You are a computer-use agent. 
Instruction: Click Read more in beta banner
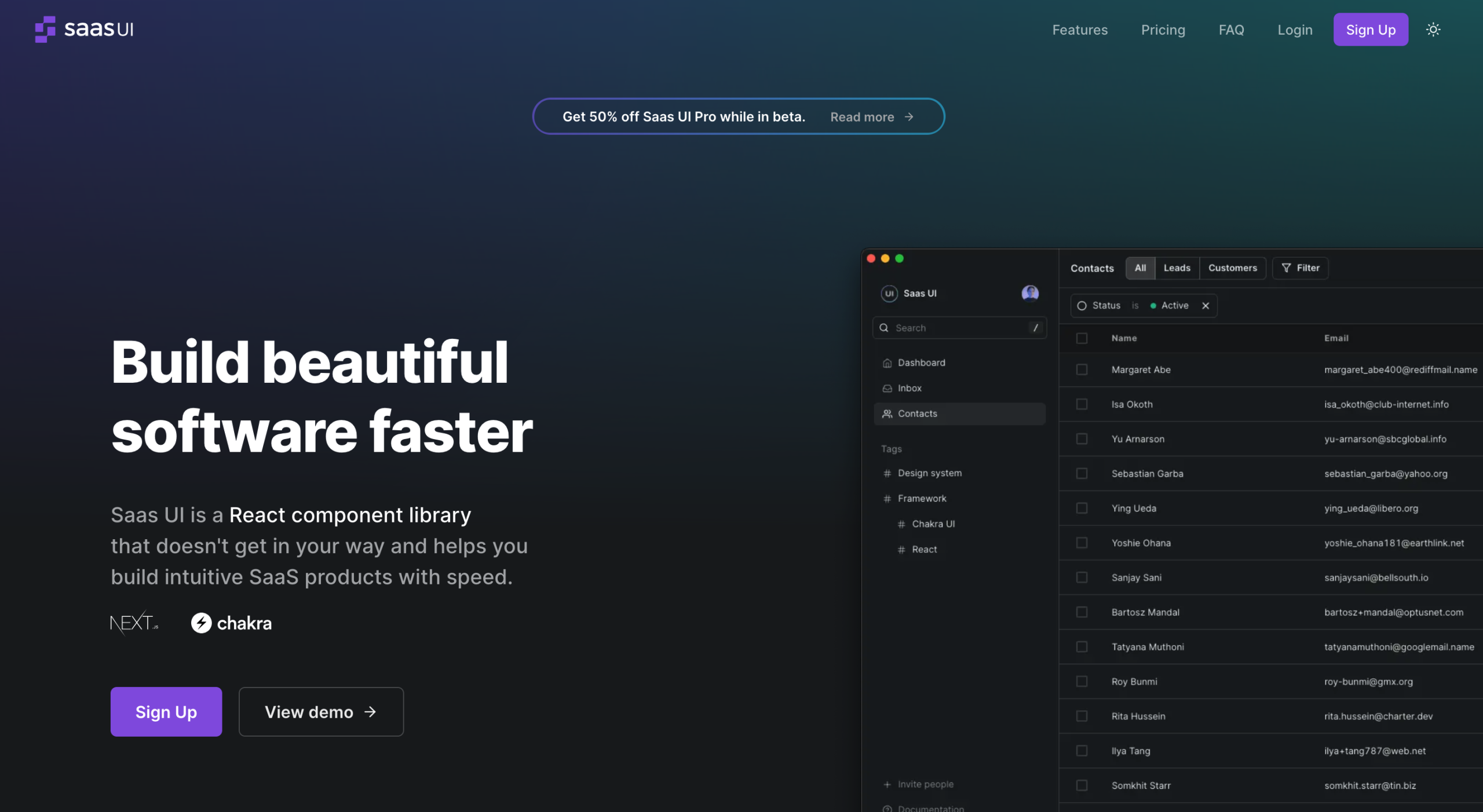click(872, 117)
